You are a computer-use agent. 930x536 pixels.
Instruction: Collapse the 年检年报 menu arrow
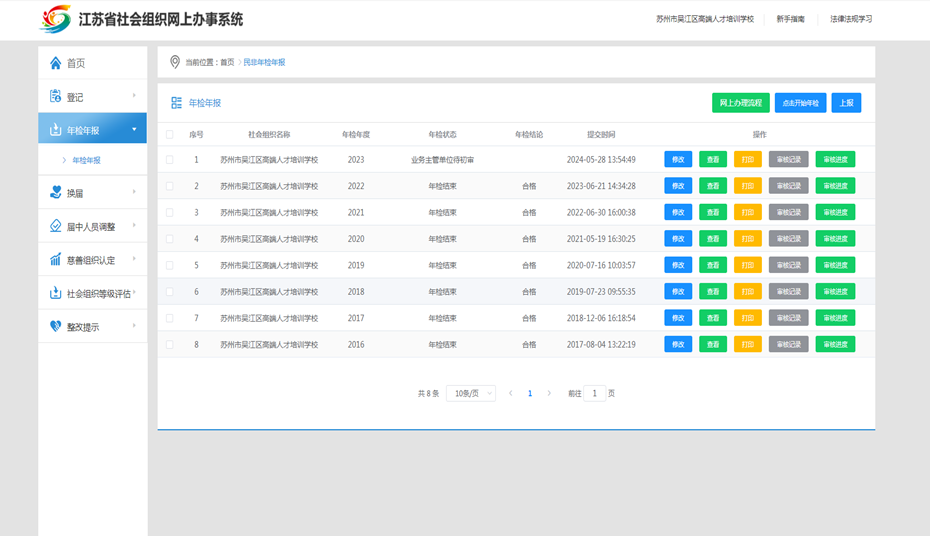(134, 129)
